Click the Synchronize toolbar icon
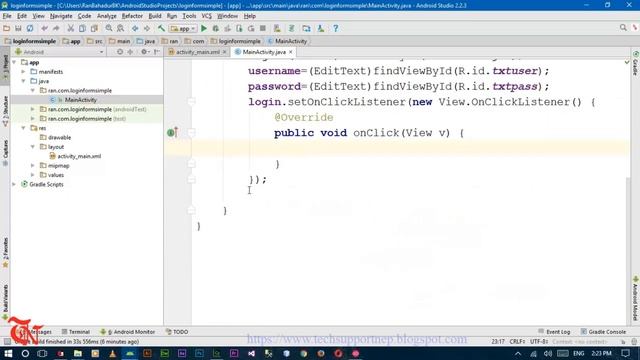The image size is (640, 360). coord(30,28)
